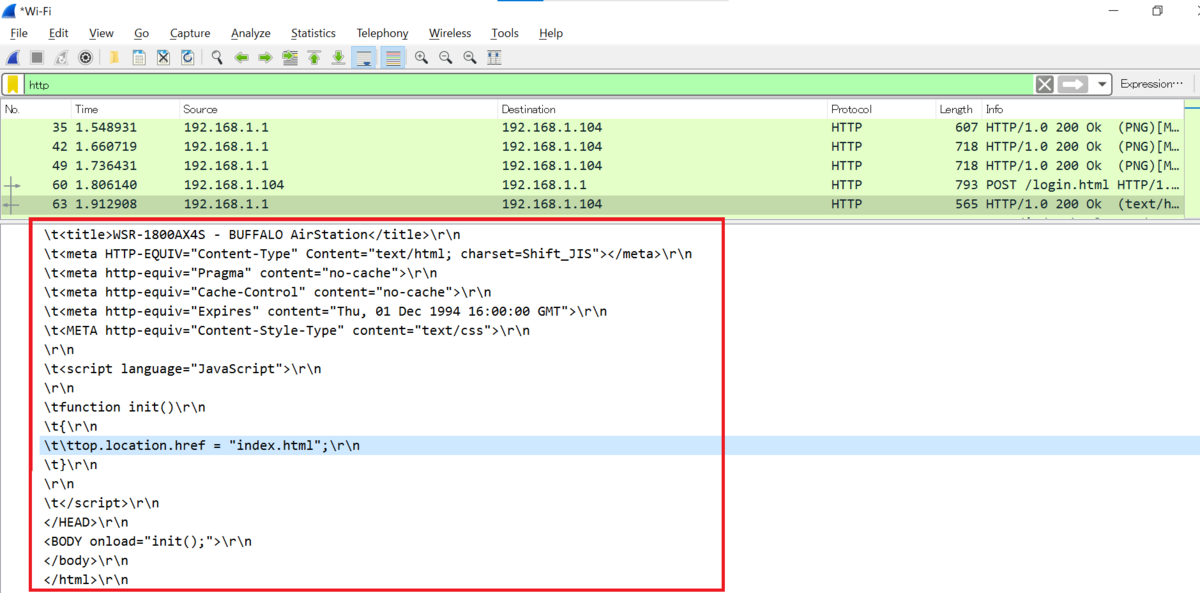The width and height of the screenshot is (1200, 593).
Task: Go forward in packet history
Action: coord(265,58)
